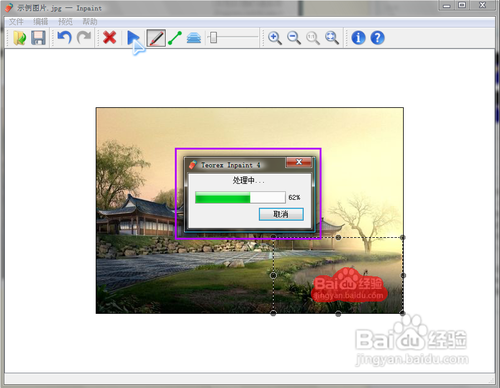This screenshot has height=388, width=500.
Task: Click the 62% progress percentage label
Action: coord(294,197)
